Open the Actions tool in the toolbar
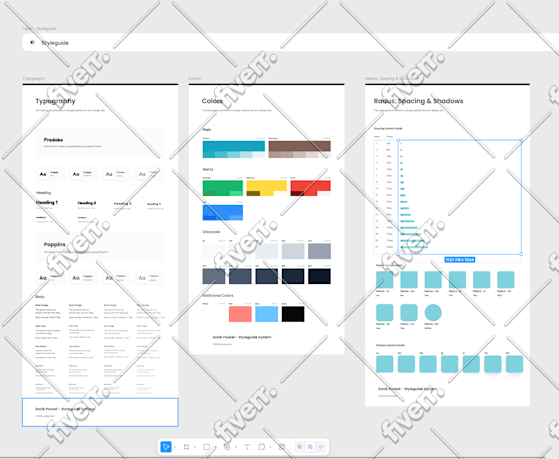559x459 pixels. (x=282, y=447)
